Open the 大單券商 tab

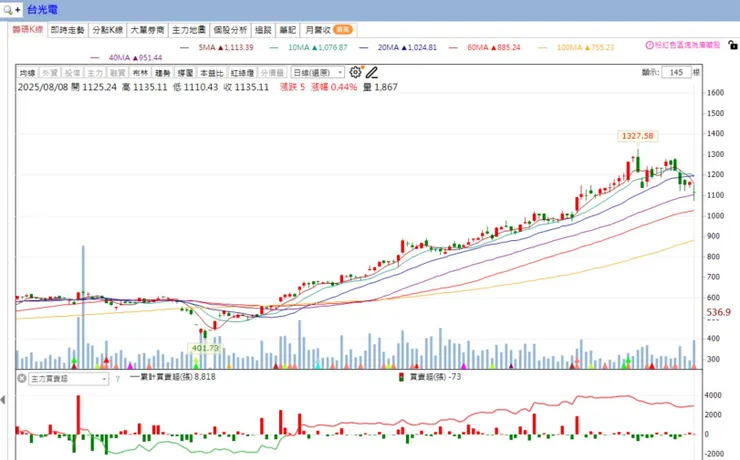coord(147,30)
